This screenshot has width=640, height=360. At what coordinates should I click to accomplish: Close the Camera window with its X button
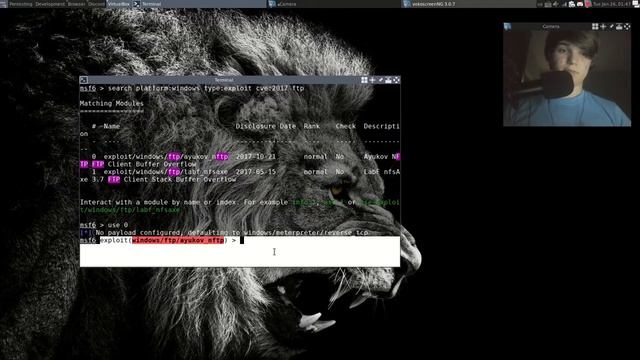click(x=627, y=27)
